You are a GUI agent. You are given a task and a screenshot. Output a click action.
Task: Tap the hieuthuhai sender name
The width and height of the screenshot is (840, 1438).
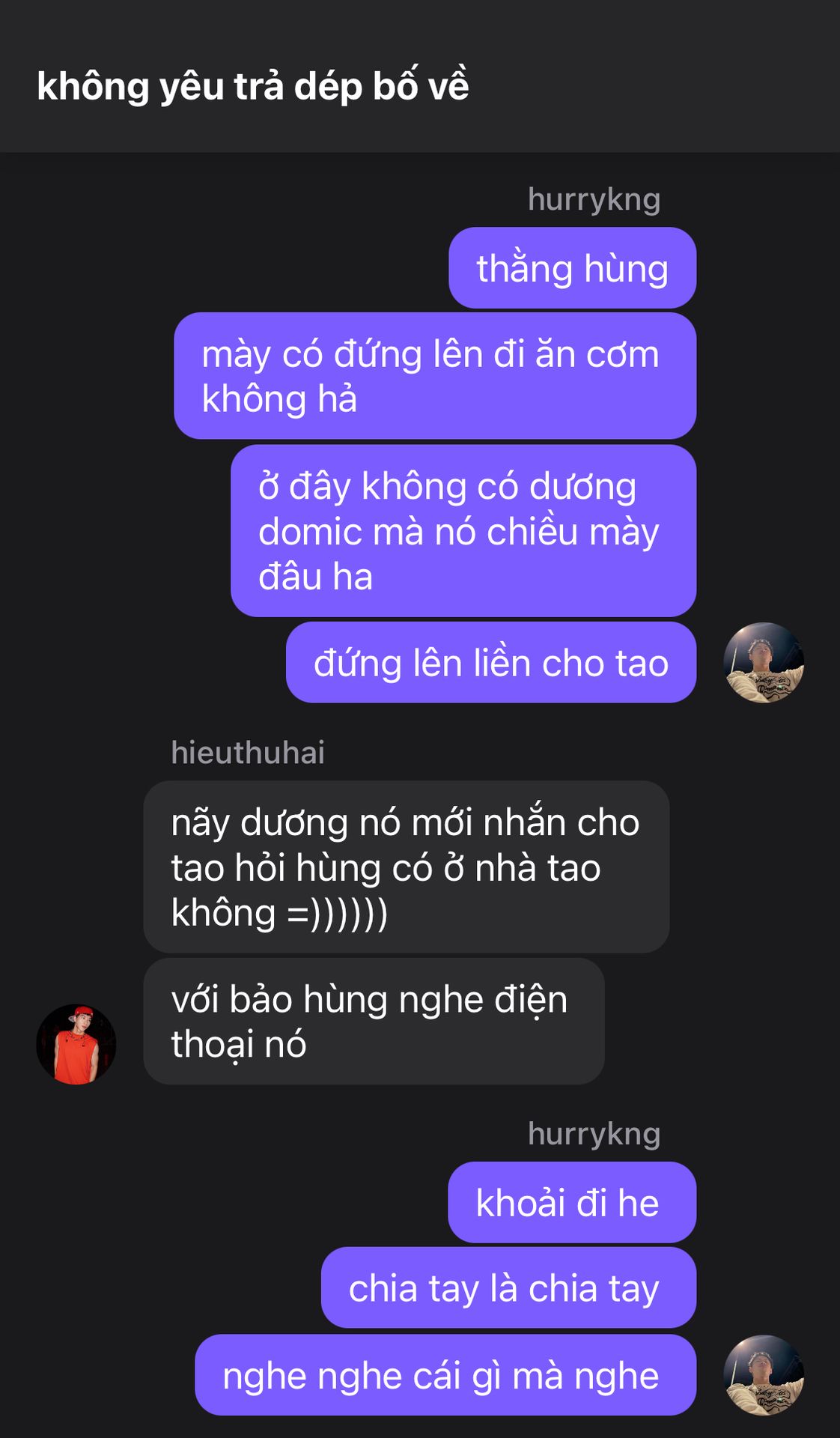pos(248,753)
